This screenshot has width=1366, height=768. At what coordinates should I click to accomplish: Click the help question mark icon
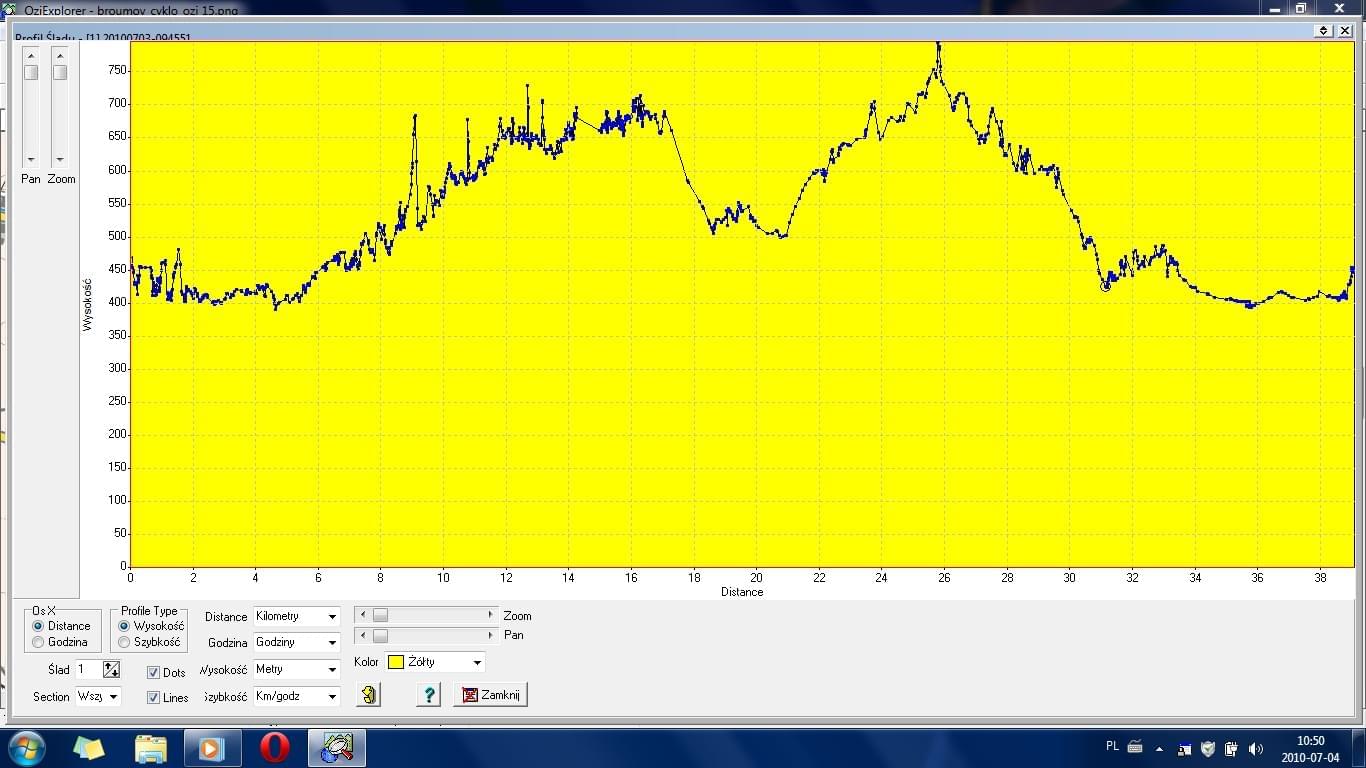coord(429,695)
